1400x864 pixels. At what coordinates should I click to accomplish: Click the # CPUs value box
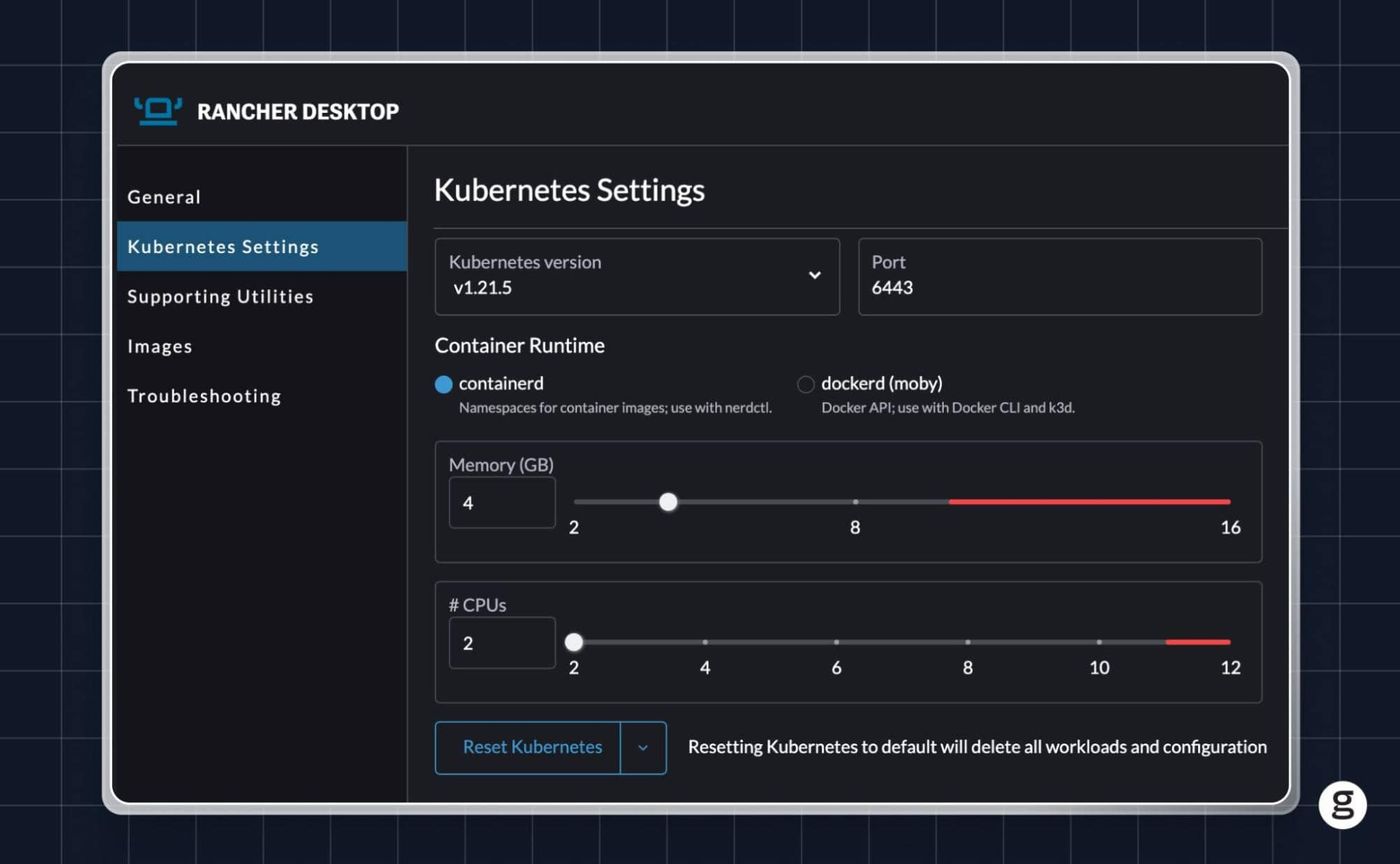pos(502,642)
